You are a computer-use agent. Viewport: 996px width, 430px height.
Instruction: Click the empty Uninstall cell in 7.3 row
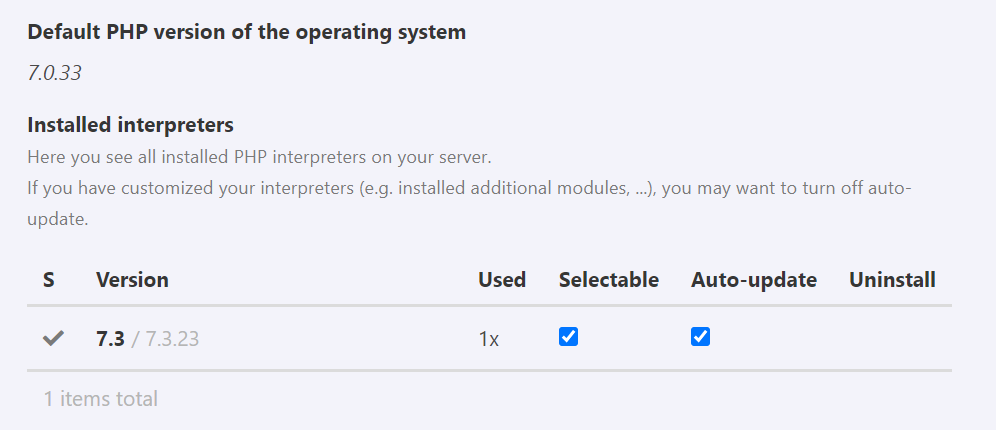(892, 338)
